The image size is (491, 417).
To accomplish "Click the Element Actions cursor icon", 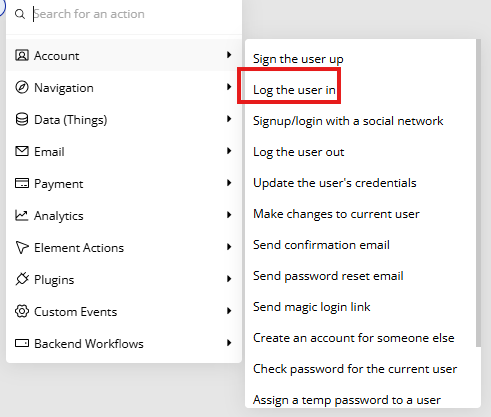I will pyautogui.click(x=22, y=247).
